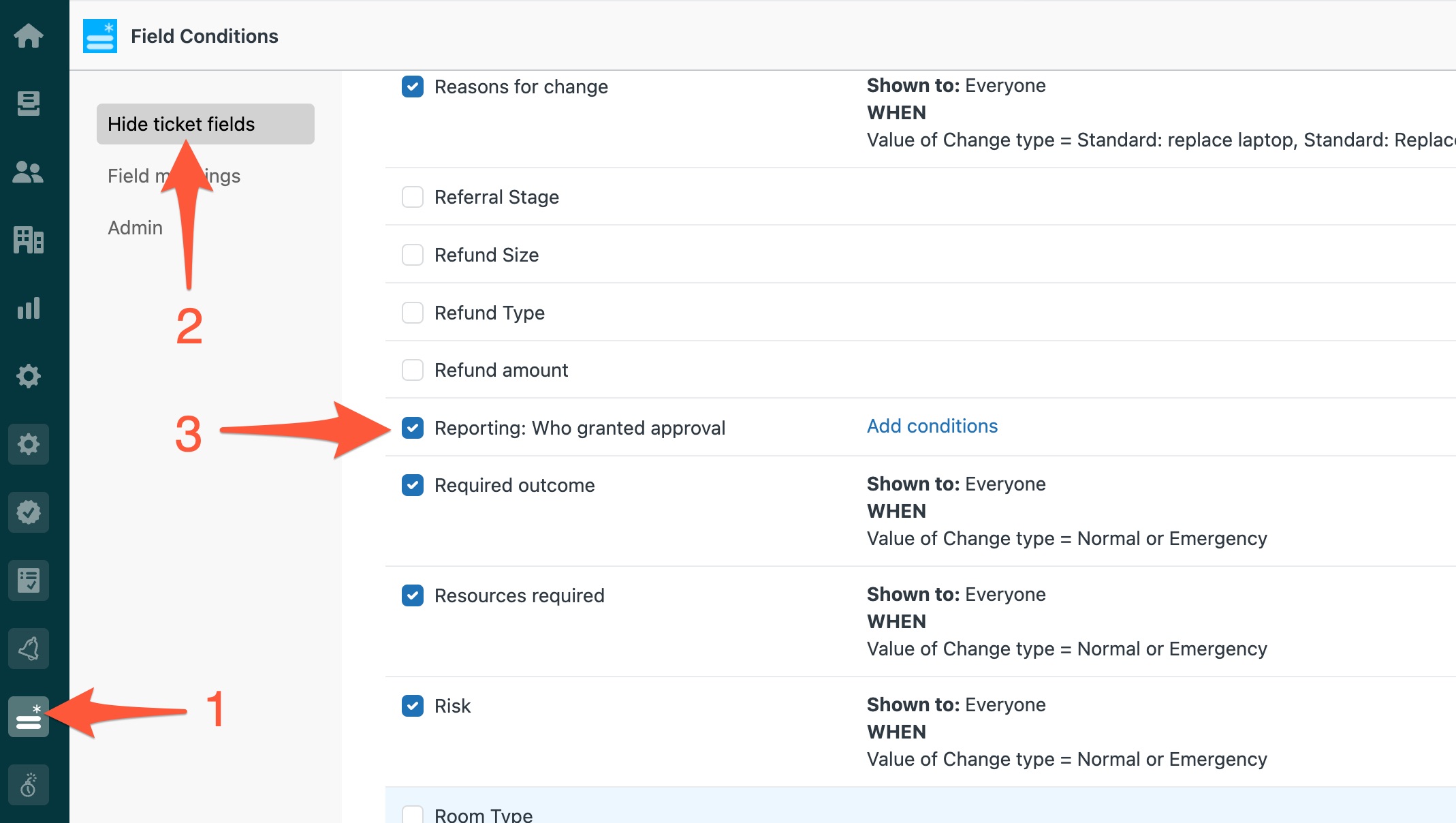Open the Organizations building icon
1456x823 pixels.
pos(29,240)
